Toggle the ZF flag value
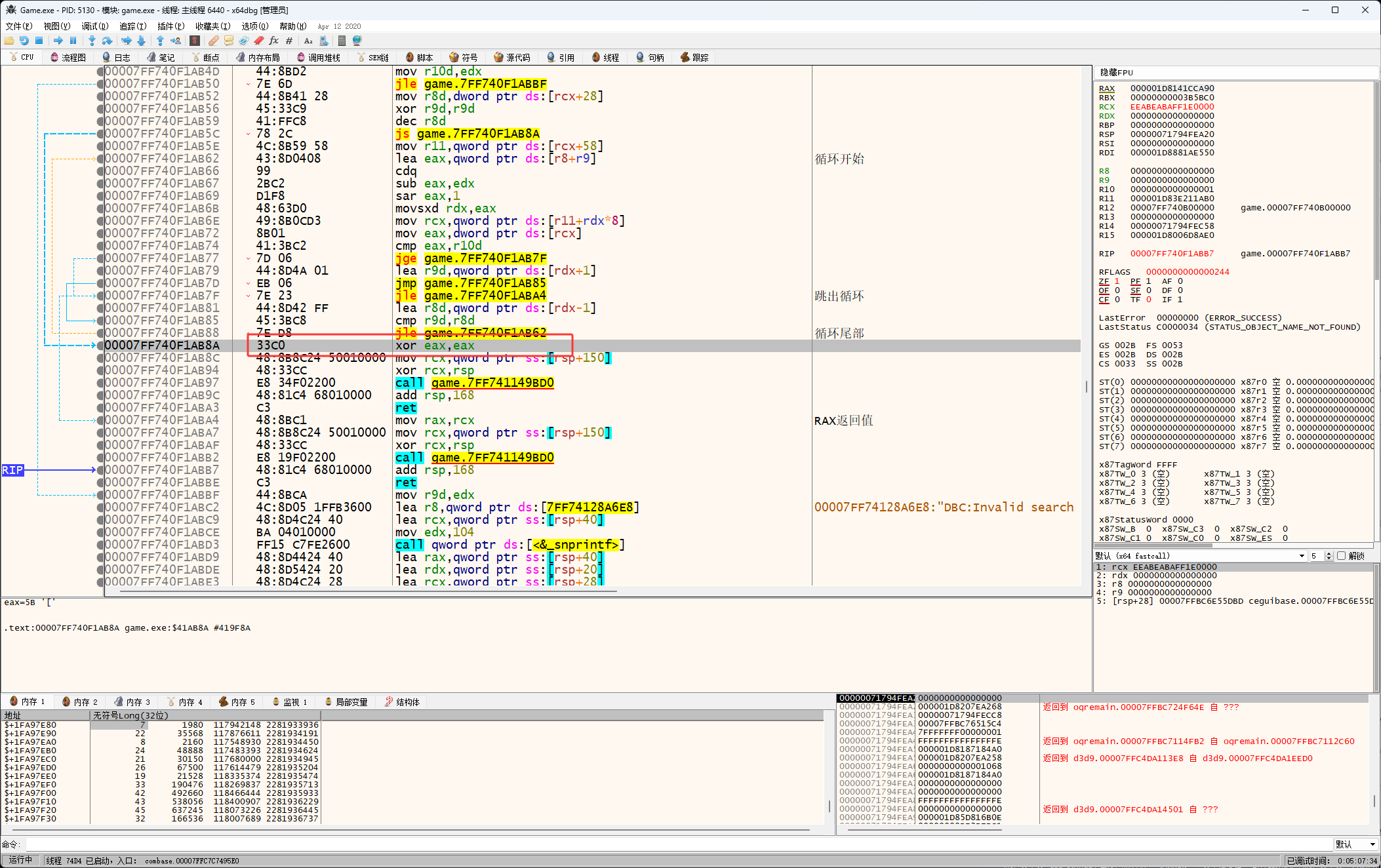The height and width of the screenshot is (868, 1381). tap(1117, 281)
